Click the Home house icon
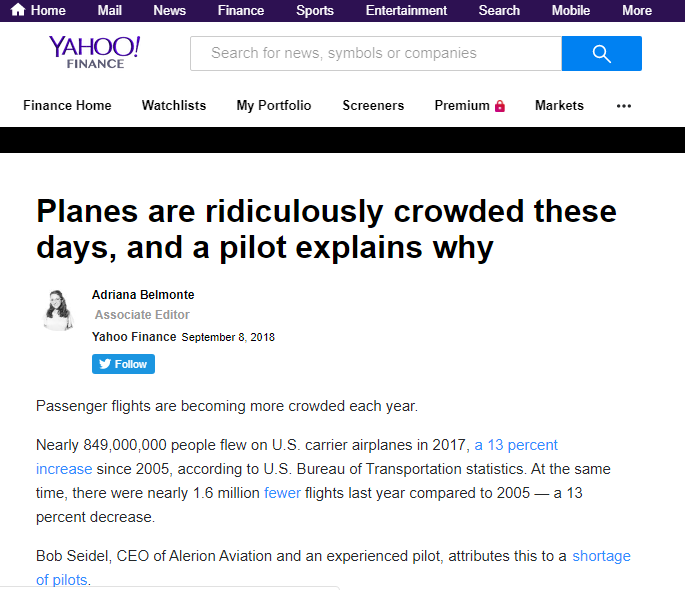Screen dimensions: 685x590 click(18, 10)
